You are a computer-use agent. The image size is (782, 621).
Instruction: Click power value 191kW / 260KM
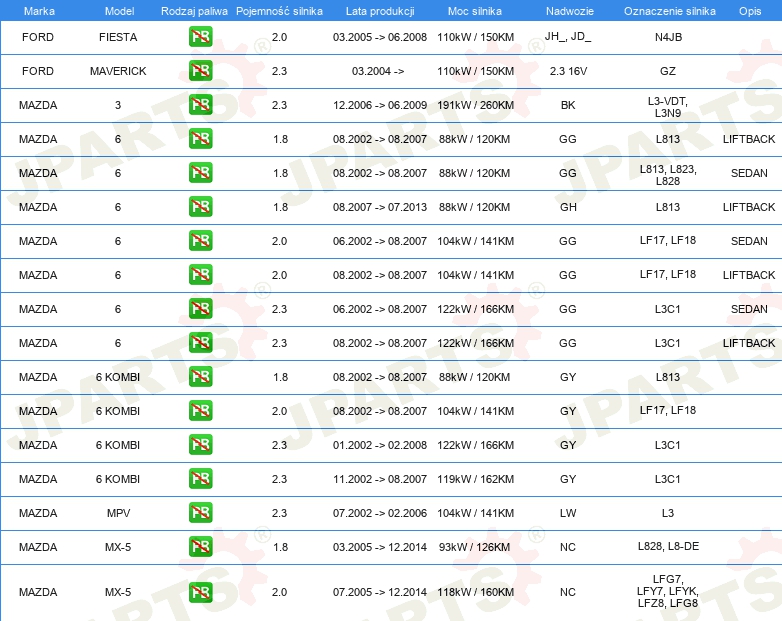point(476,105)
